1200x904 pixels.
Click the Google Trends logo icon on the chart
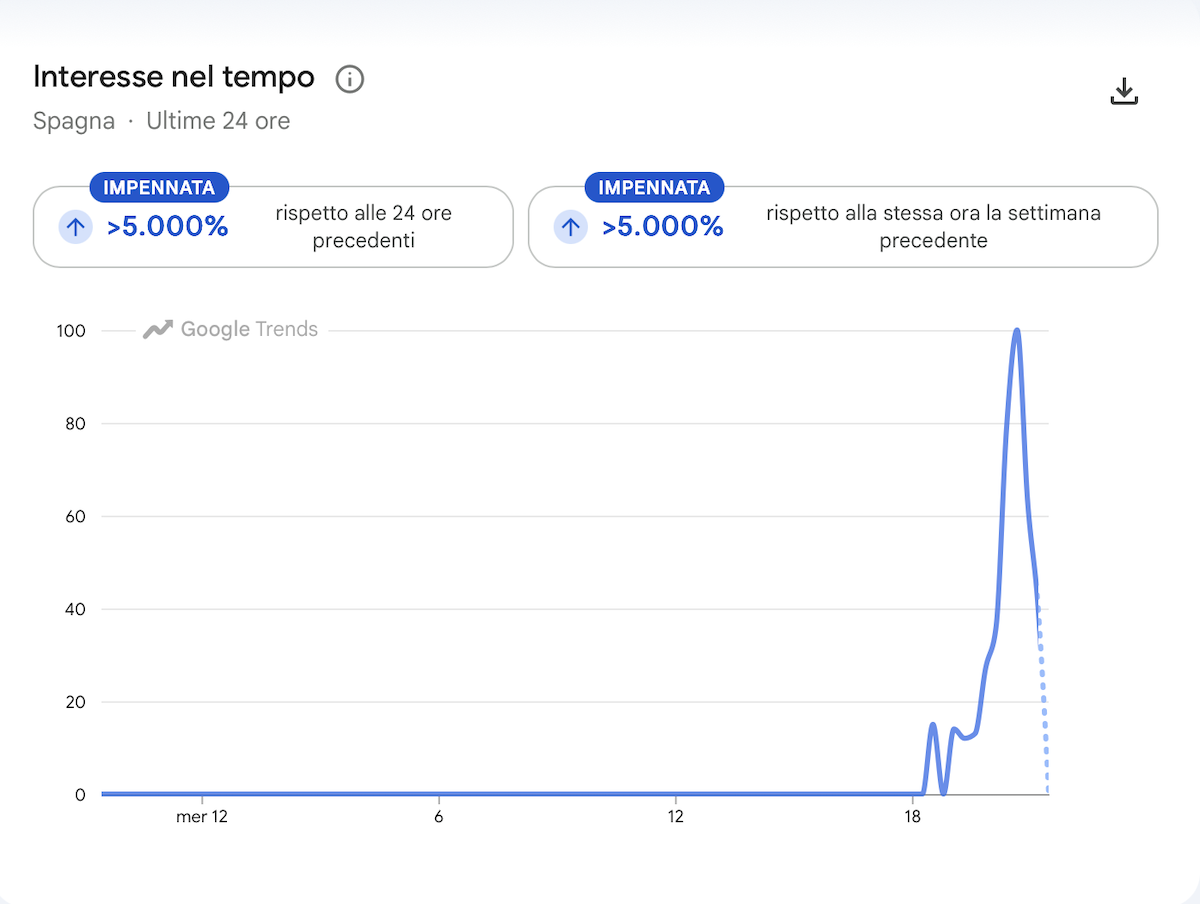(158, 329)
